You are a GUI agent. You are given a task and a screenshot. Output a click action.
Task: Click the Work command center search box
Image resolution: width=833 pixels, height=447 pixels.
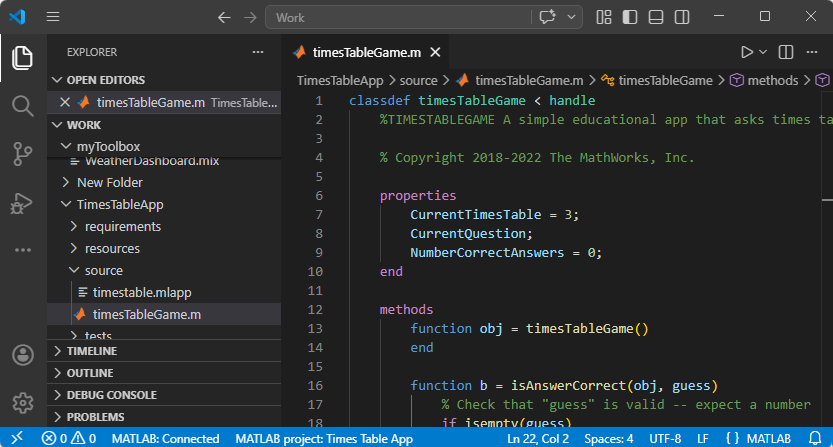(398, 18)
